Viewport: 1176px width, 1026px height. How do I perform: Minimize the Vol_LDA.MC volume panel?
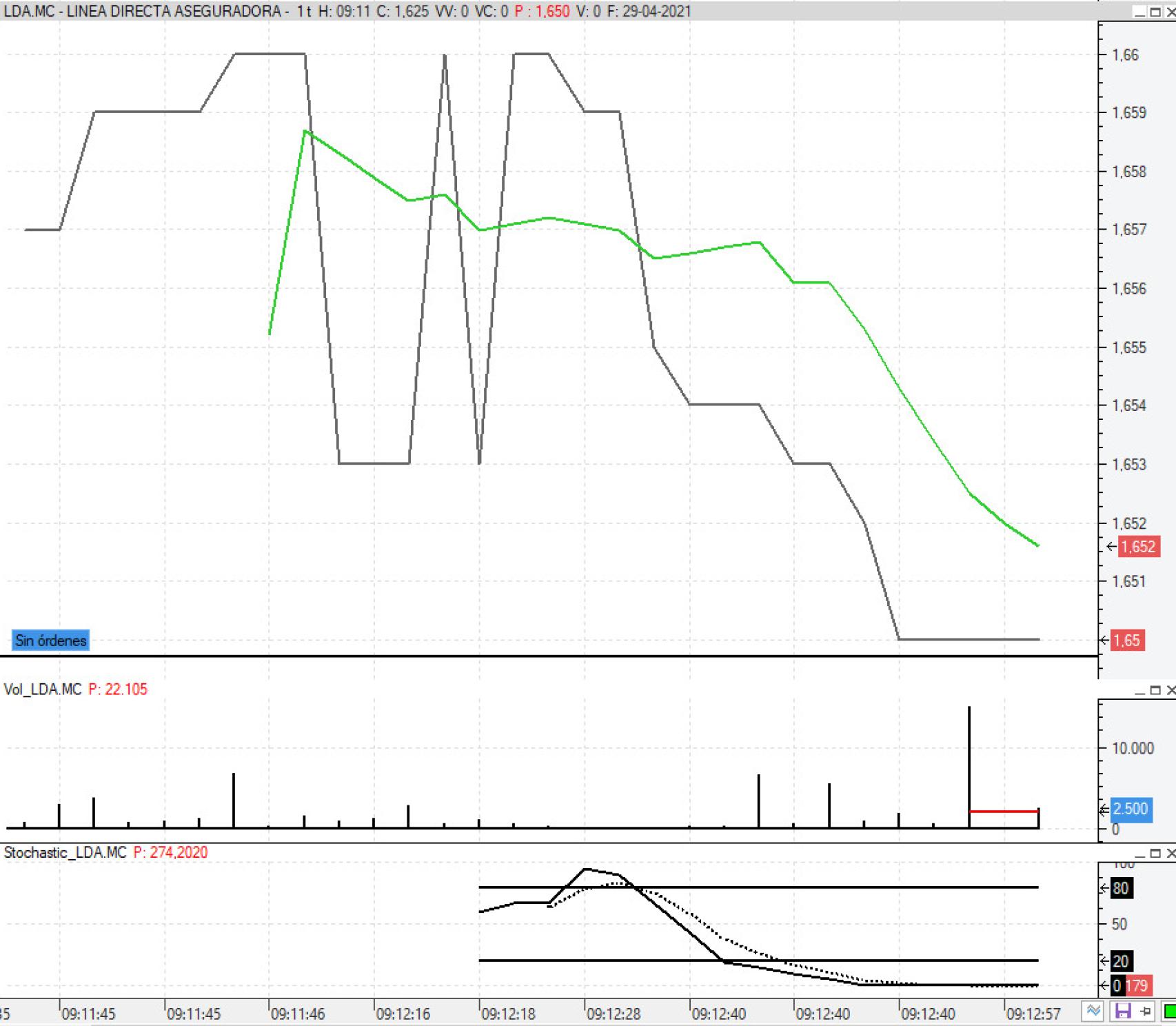tap(1140, 690)
